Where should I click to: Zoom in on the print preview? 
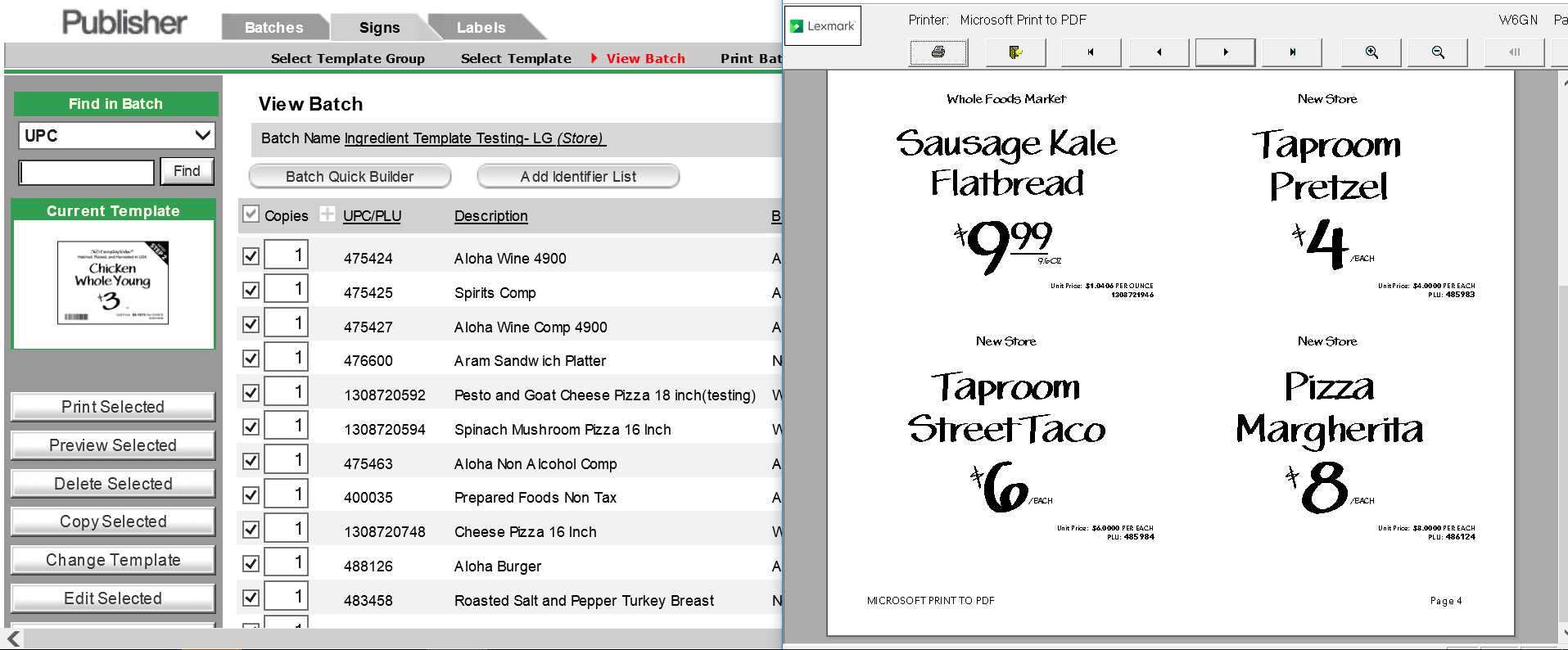tap(1371, 52)
